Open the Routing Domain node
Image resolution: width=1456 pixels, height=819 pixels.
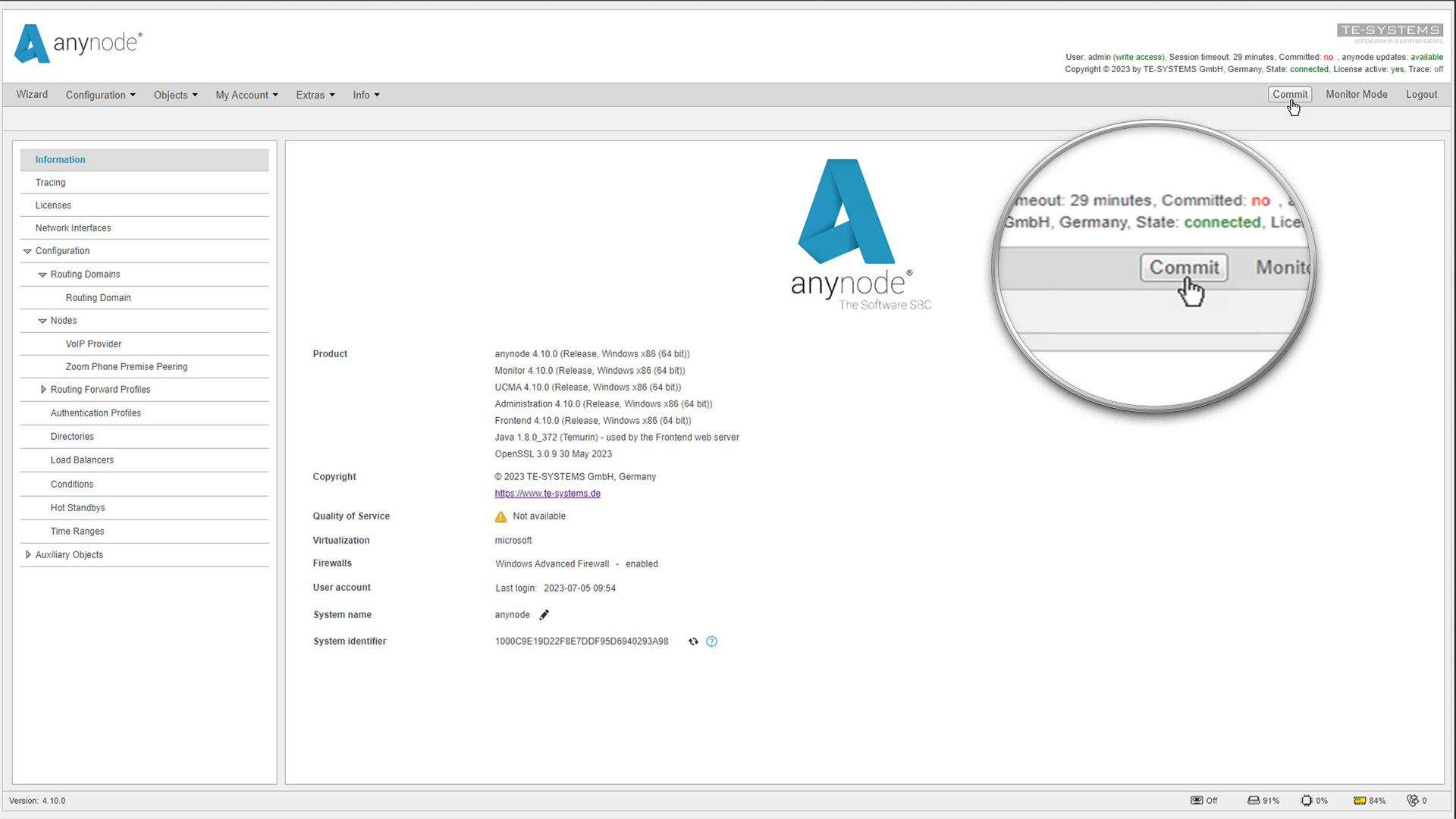point(98,297)
